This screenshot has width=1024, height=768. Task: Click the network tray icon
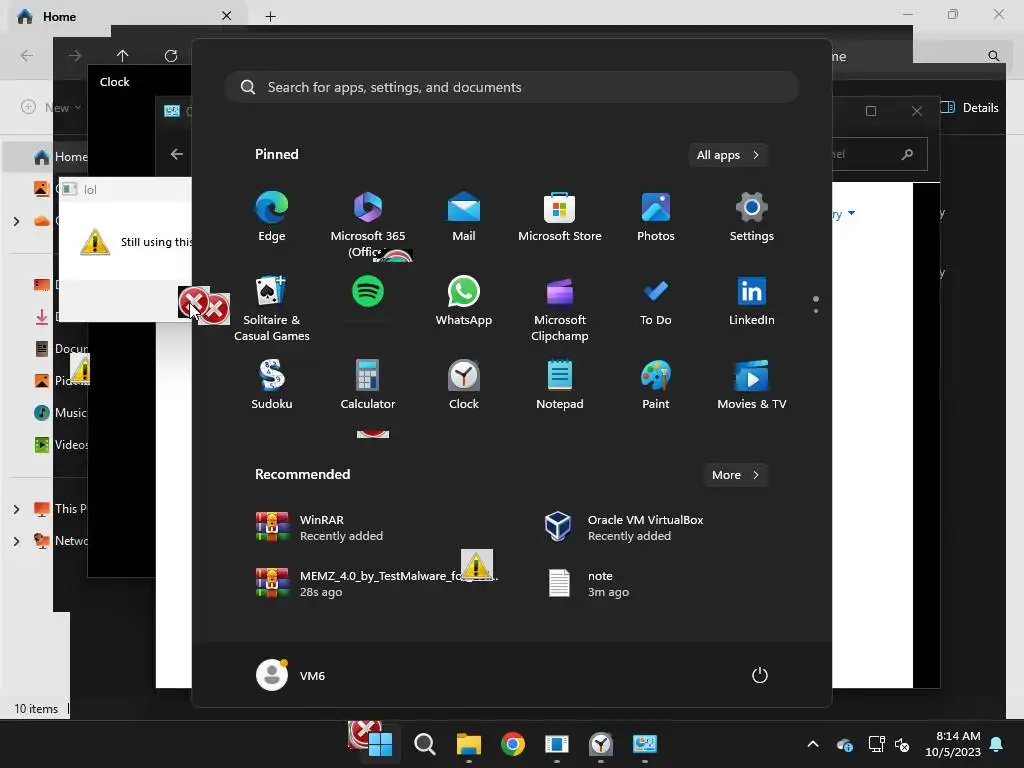coord(876,744)
